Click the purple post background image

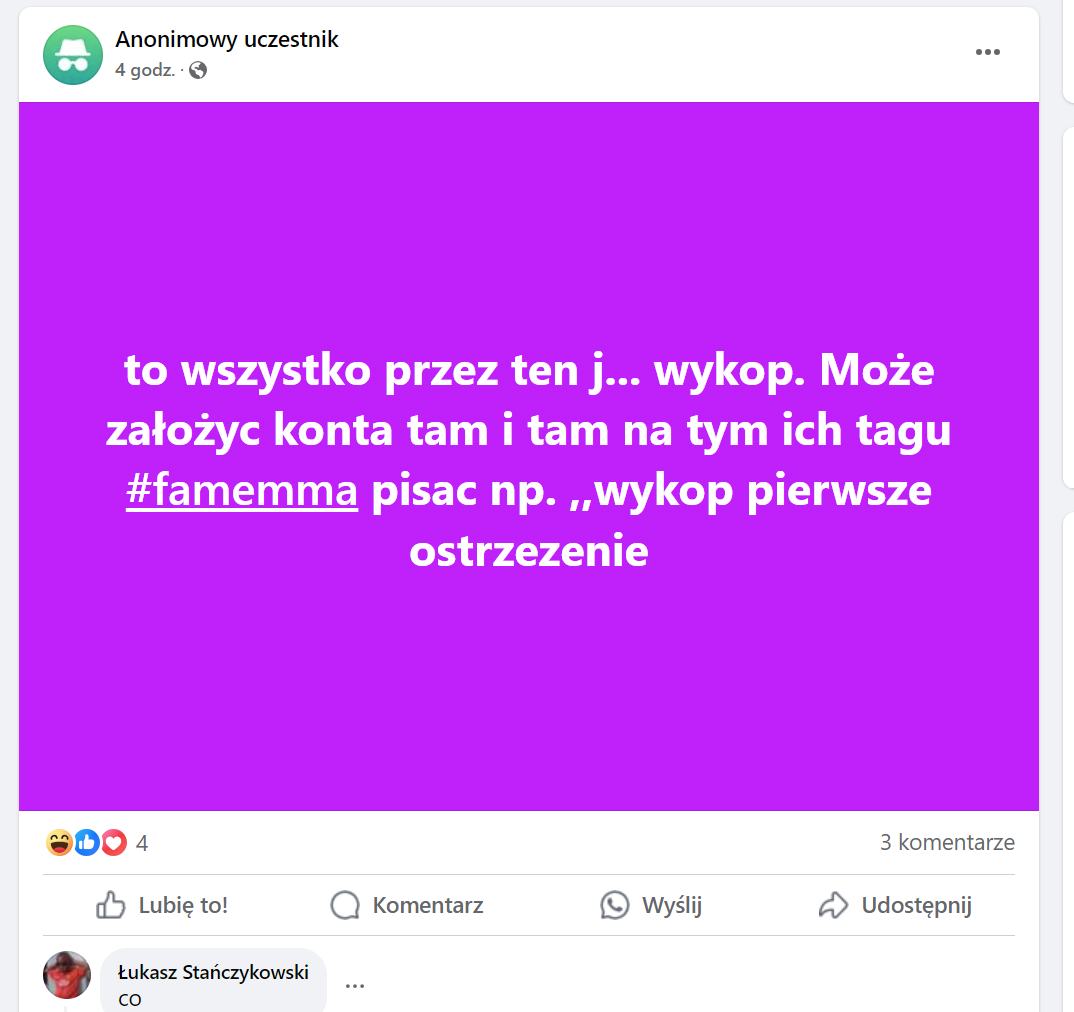(x=529, y=456)
